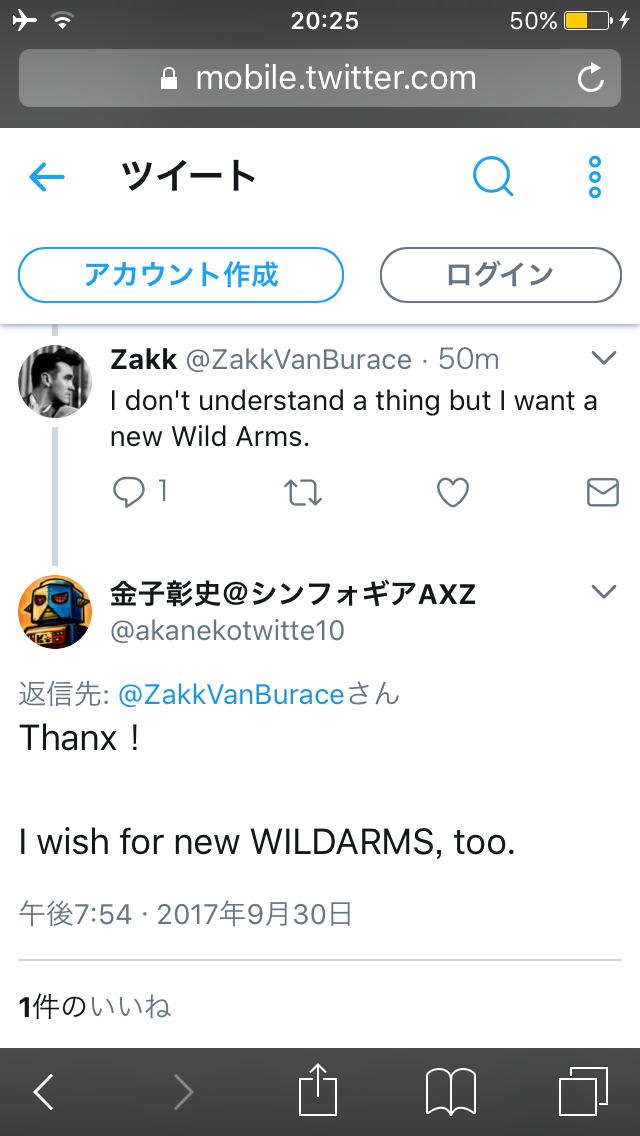Open Safari bookmarks
Viewport: 640px width, 1136px height.
451,1091
